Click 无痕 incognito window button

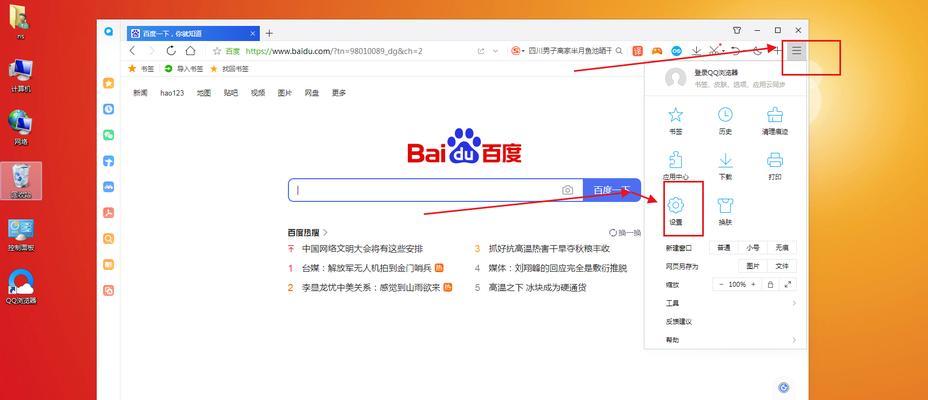coord(782,248)
